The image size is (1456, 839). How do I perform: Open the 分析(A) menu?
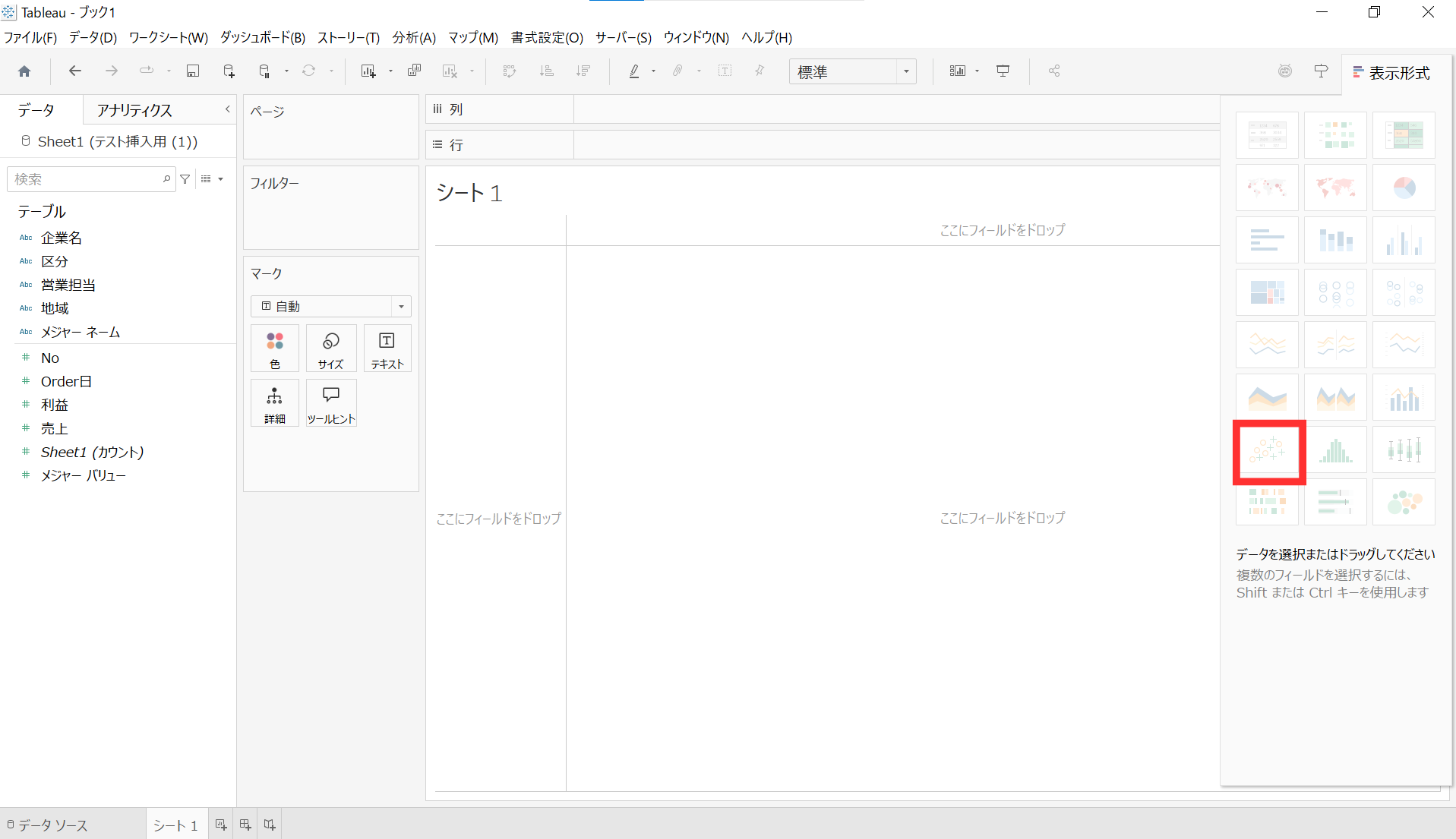414,37
